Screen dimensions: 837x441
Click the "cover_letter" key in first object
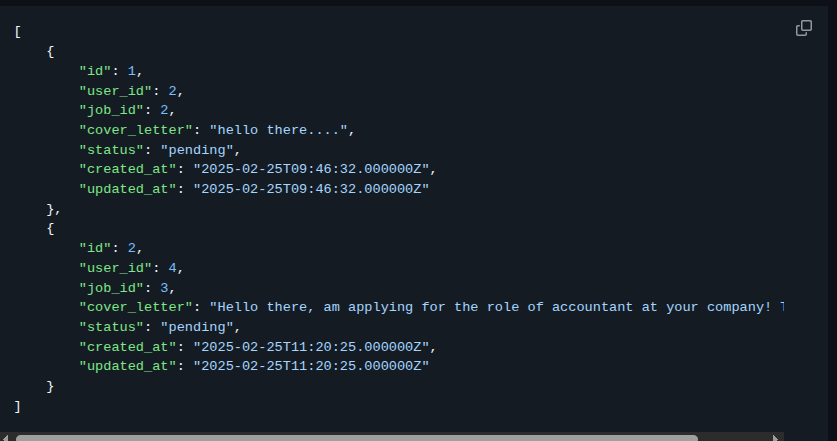click(136, 130)
